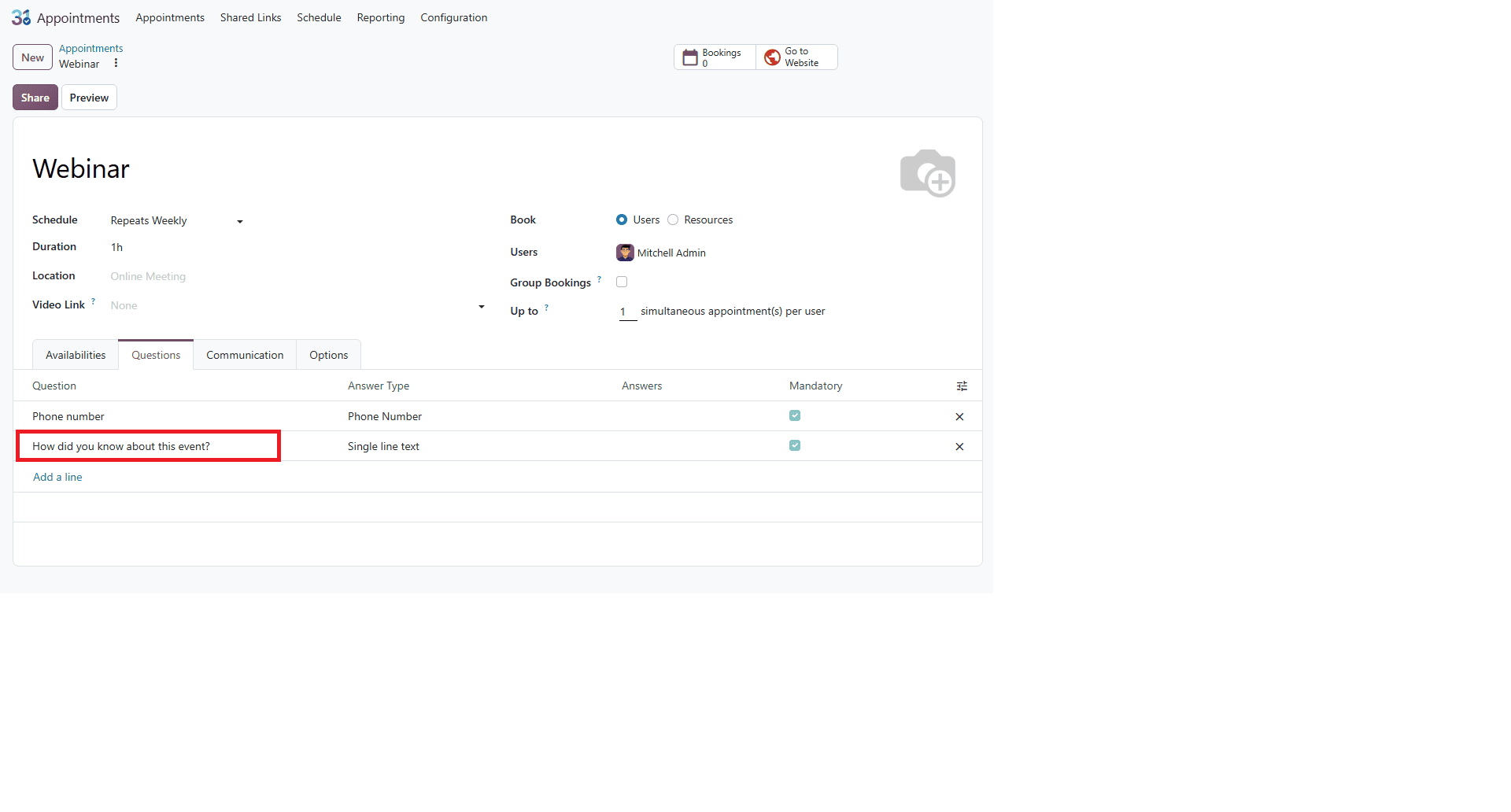Delete the Phone number question row

click(x=959, y=417)
